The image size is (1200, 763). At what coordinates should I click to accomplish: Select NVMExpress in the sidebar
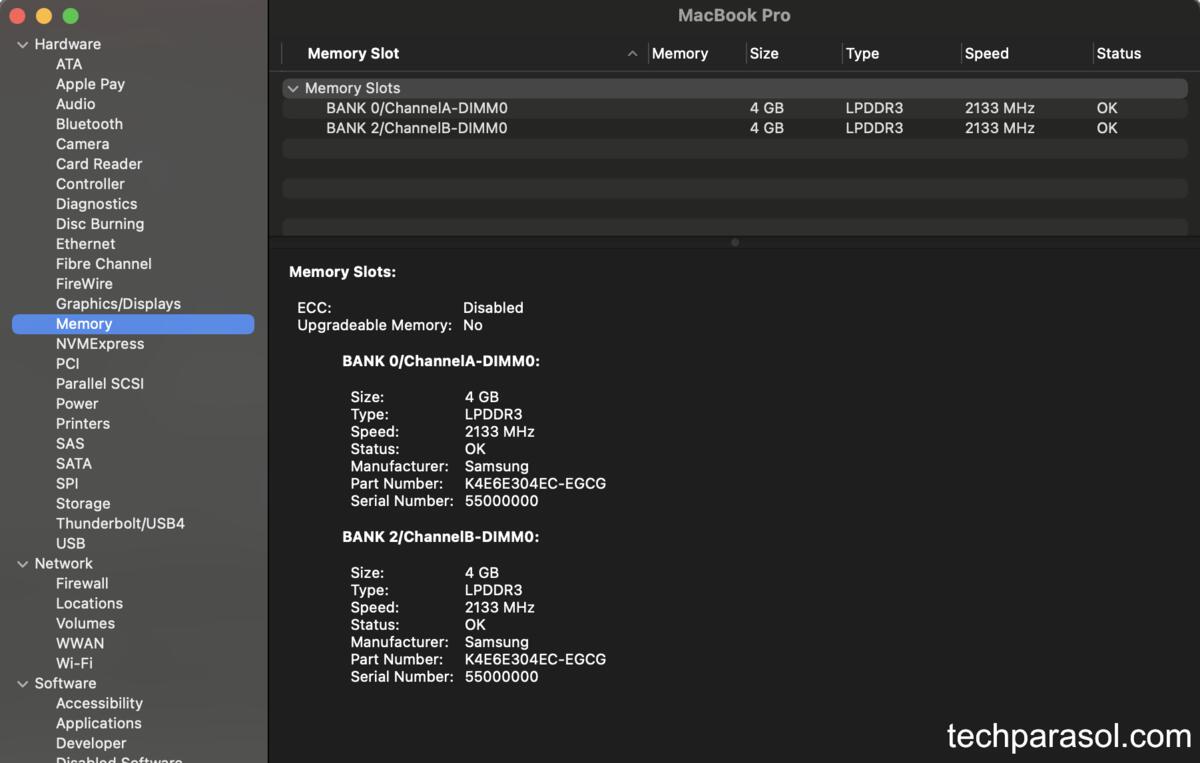point(100,344)
